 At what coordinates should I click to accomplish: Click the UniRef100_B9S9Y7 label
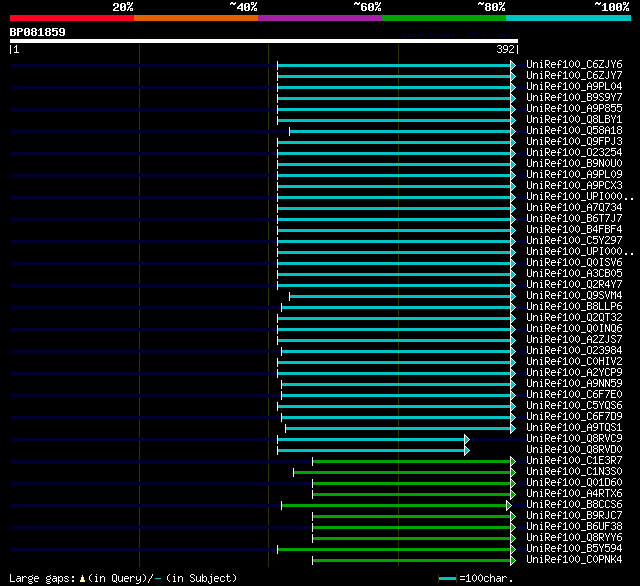tap(574, 98)
